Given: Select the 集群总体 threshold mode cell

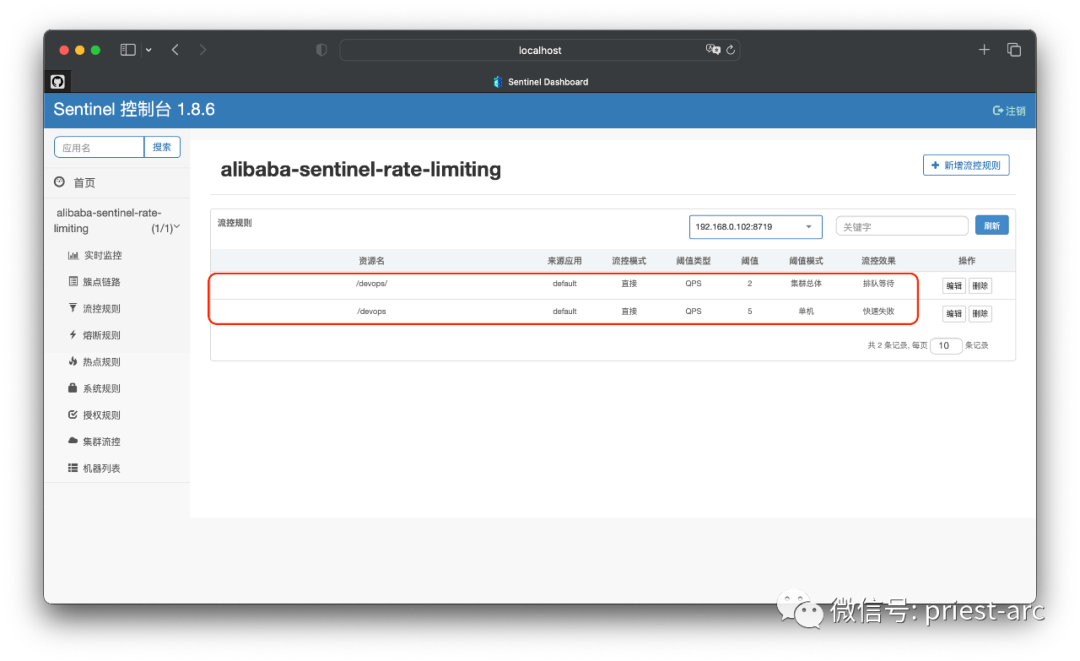Looking at the screenshot, I should 806,284.
